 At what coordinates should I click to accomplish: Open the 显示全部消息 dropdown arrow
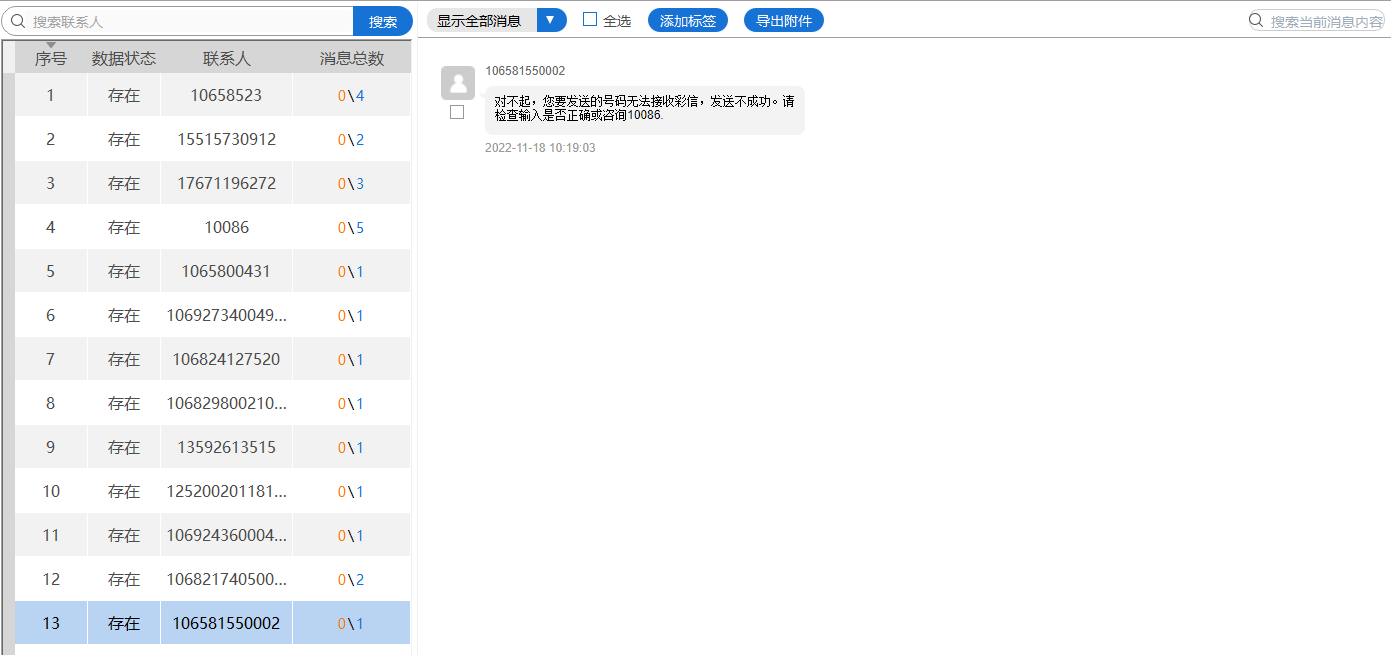[551, 20]
